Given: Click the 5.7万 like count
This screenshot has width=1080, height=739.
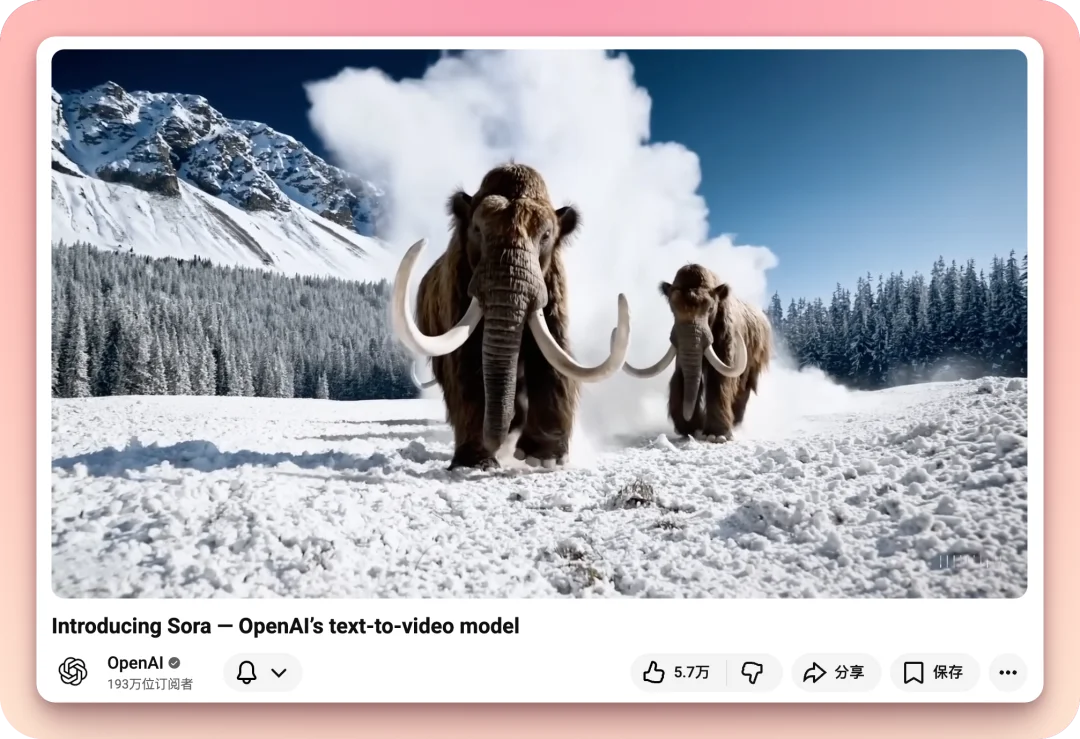Looking at the screenshot, I should (691, 673).
